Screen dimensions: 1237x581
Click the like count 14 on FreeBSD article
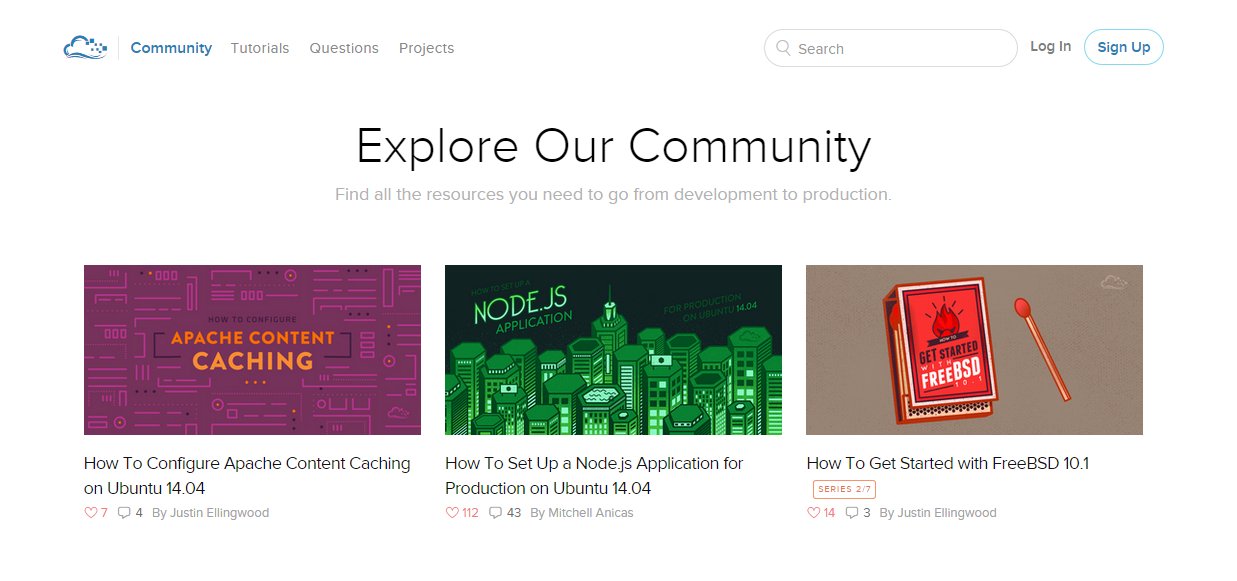829,513
